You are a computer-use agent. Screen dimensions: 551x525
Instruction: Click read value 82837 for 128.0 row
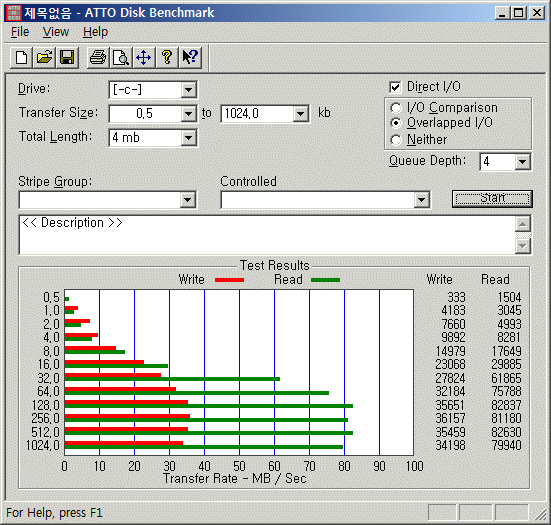[x=506, y=405]
